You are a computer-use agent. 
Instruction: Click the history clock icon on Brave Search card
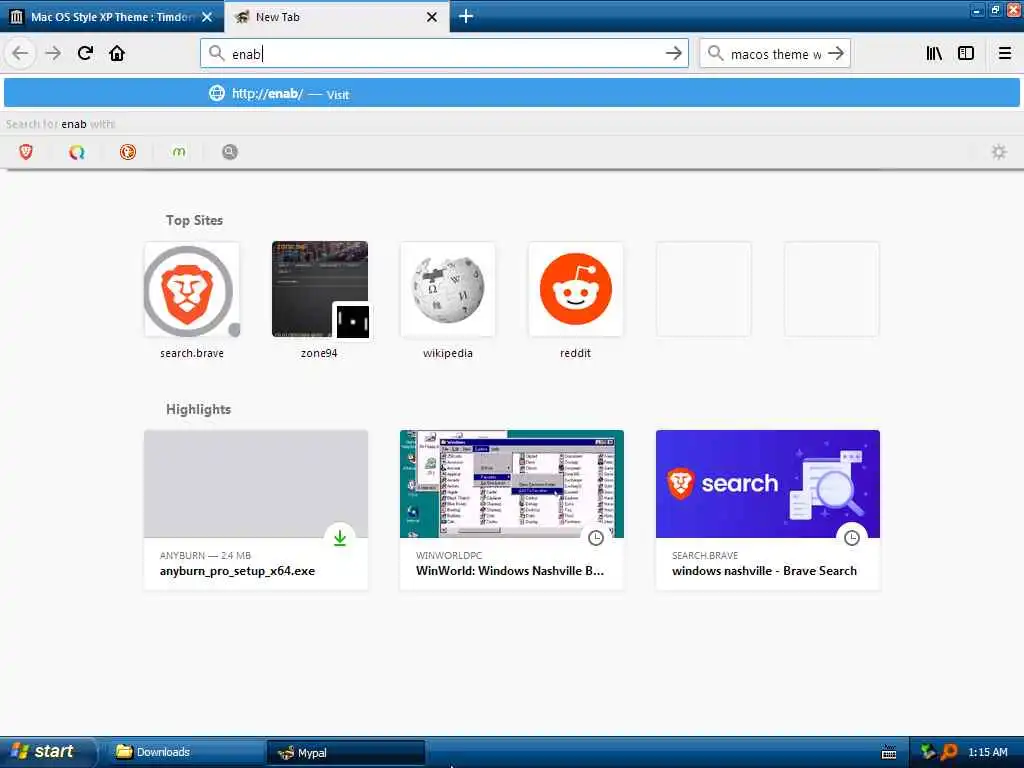pos(852,538)
